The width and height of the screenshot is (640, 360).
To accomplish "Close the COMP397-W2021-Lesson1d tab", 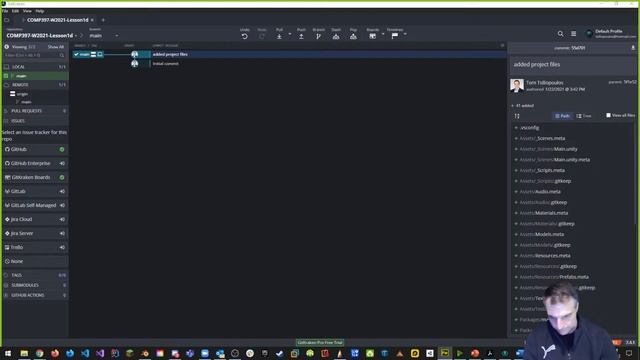I will tap(92, 20).
